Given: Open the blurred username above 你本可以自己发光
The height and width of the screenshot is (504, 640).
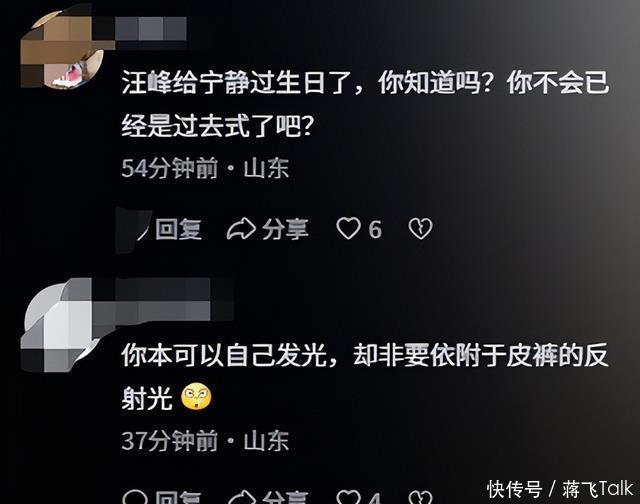Looking at the screenshot, I should coord(163,299).
